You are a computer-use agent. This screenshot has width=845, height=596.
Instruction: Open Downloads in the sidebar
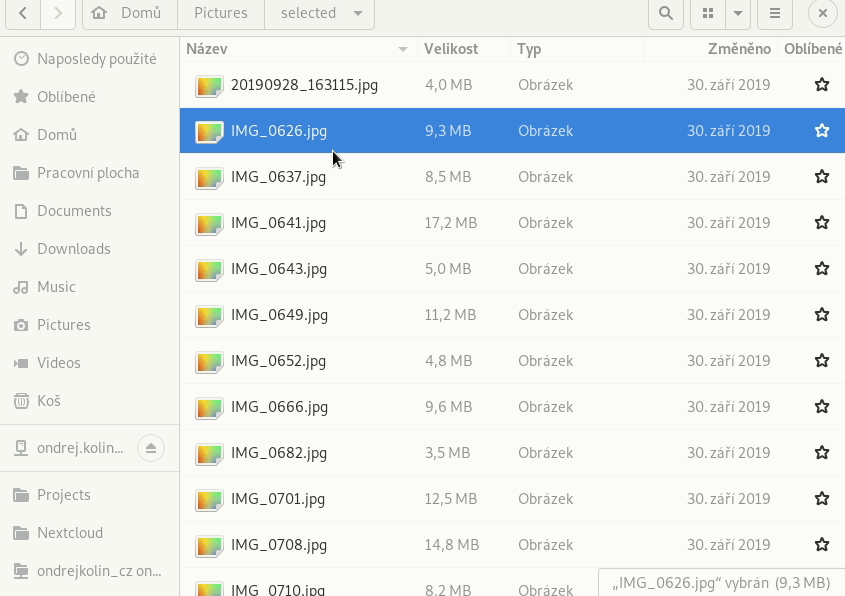click(x=89, y=249)
